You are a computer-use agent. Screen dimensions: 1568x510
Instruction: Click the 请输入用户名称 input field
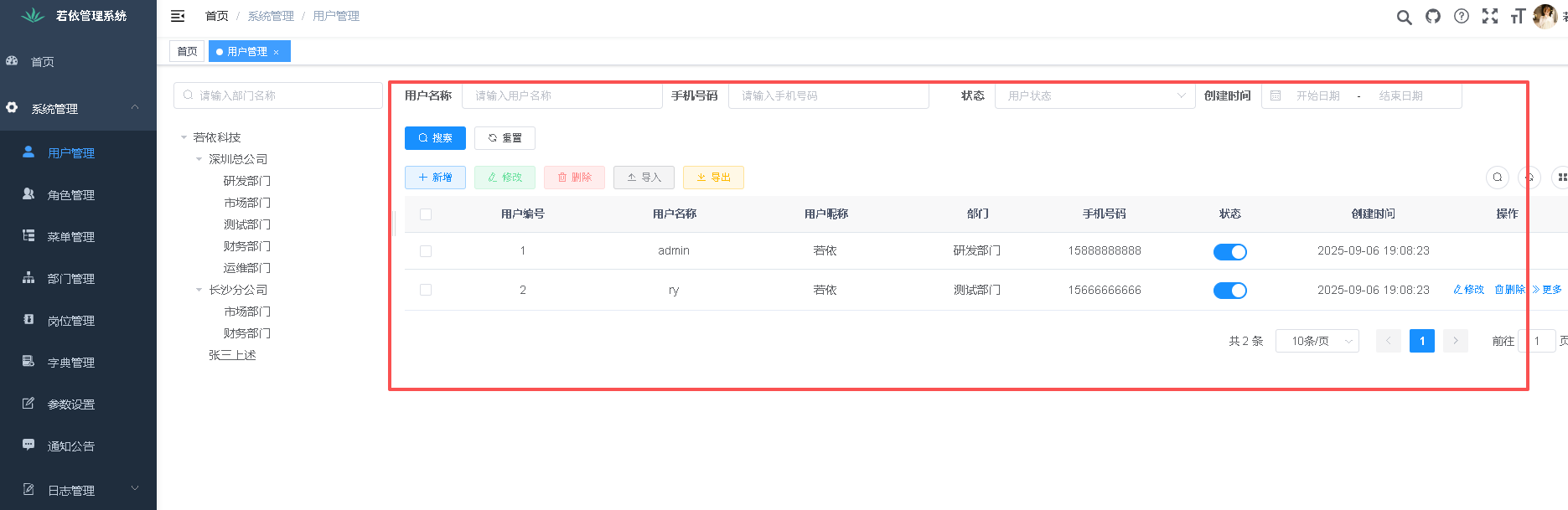561,96
